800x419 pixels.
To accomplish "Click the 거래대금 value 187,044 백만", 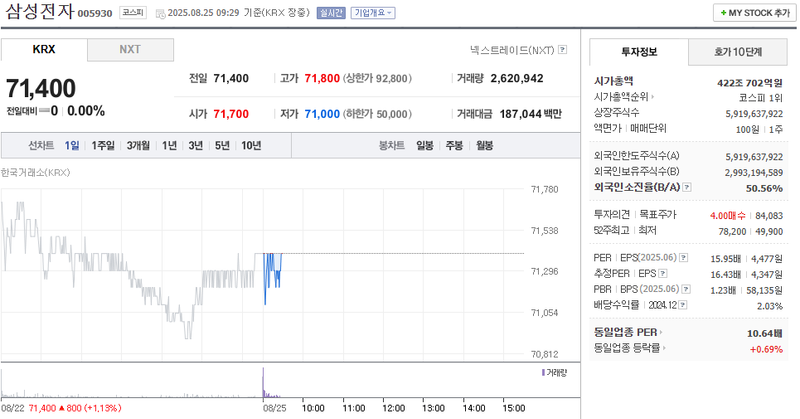I will click(531, 114).
